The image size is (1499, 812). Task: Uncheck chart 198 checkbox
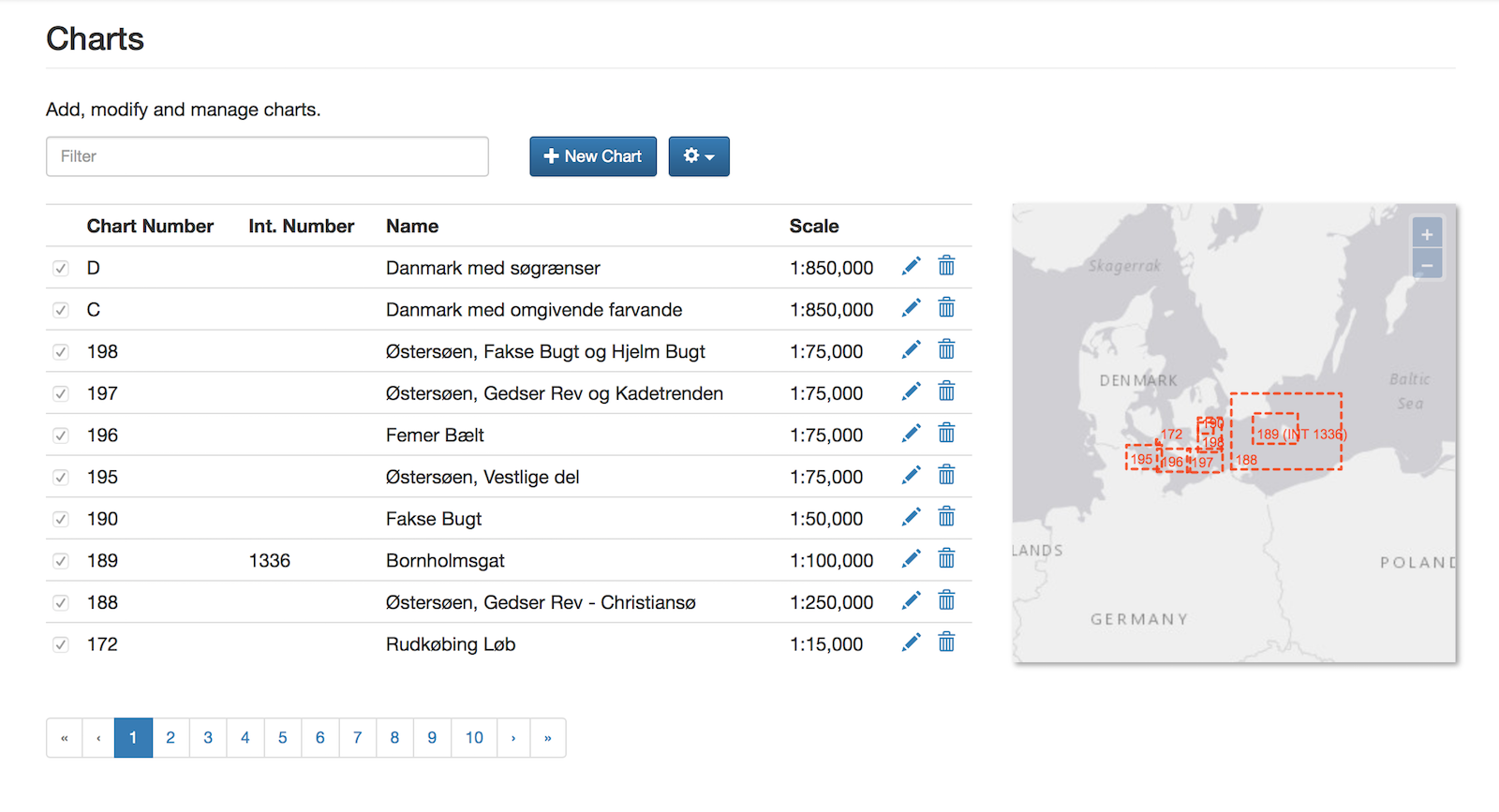click(61, 352)
